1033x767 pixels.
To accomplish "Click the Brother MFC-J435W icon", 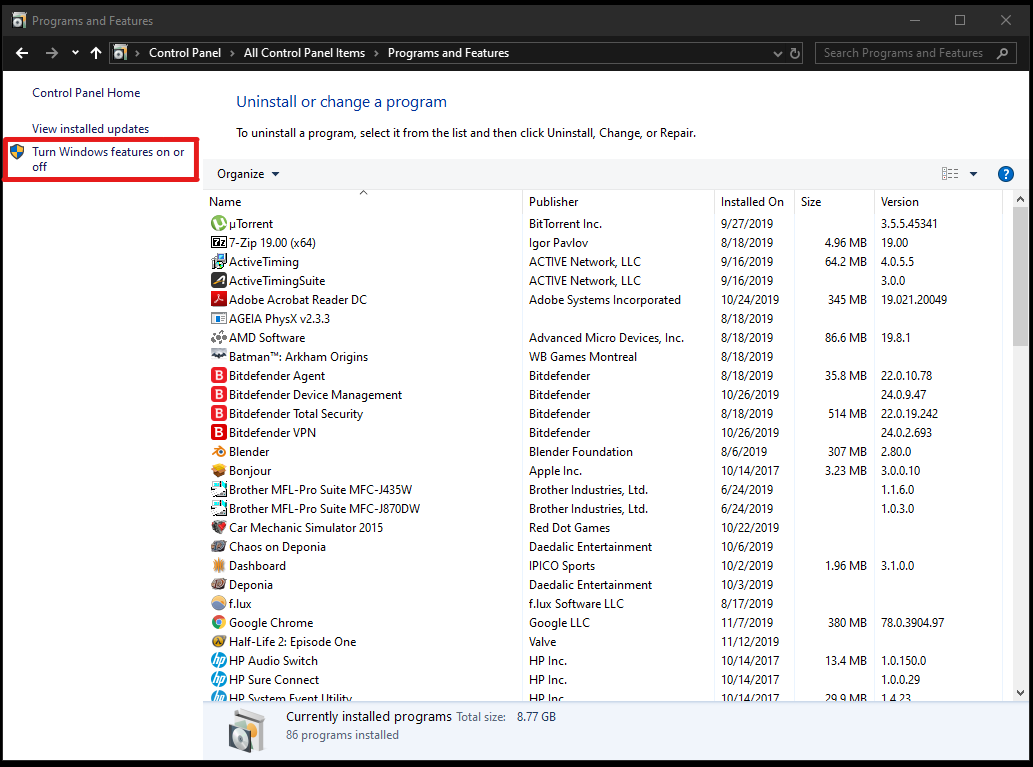I will 219,490.
